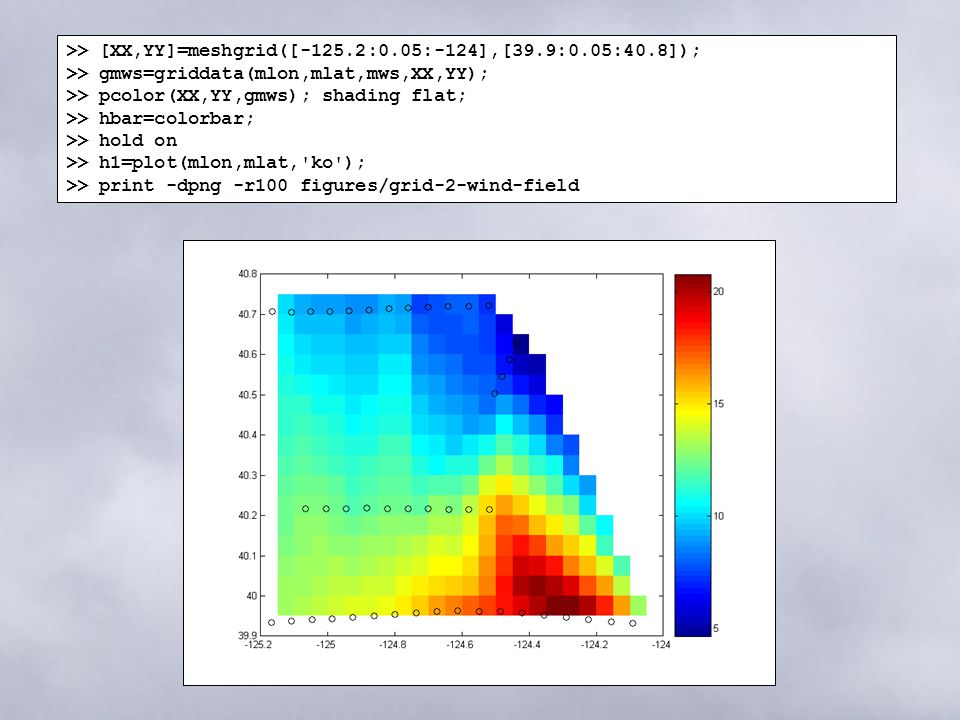
Task: Click the y-axis label 39.9
Action: point(247,636)
